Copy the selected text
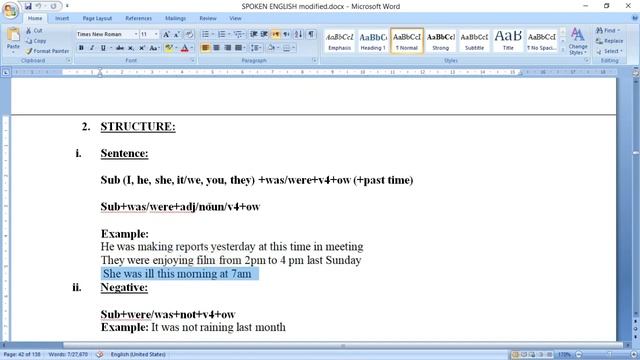The width and height of the screenshot is (640, 360). [x=36, y=41]
